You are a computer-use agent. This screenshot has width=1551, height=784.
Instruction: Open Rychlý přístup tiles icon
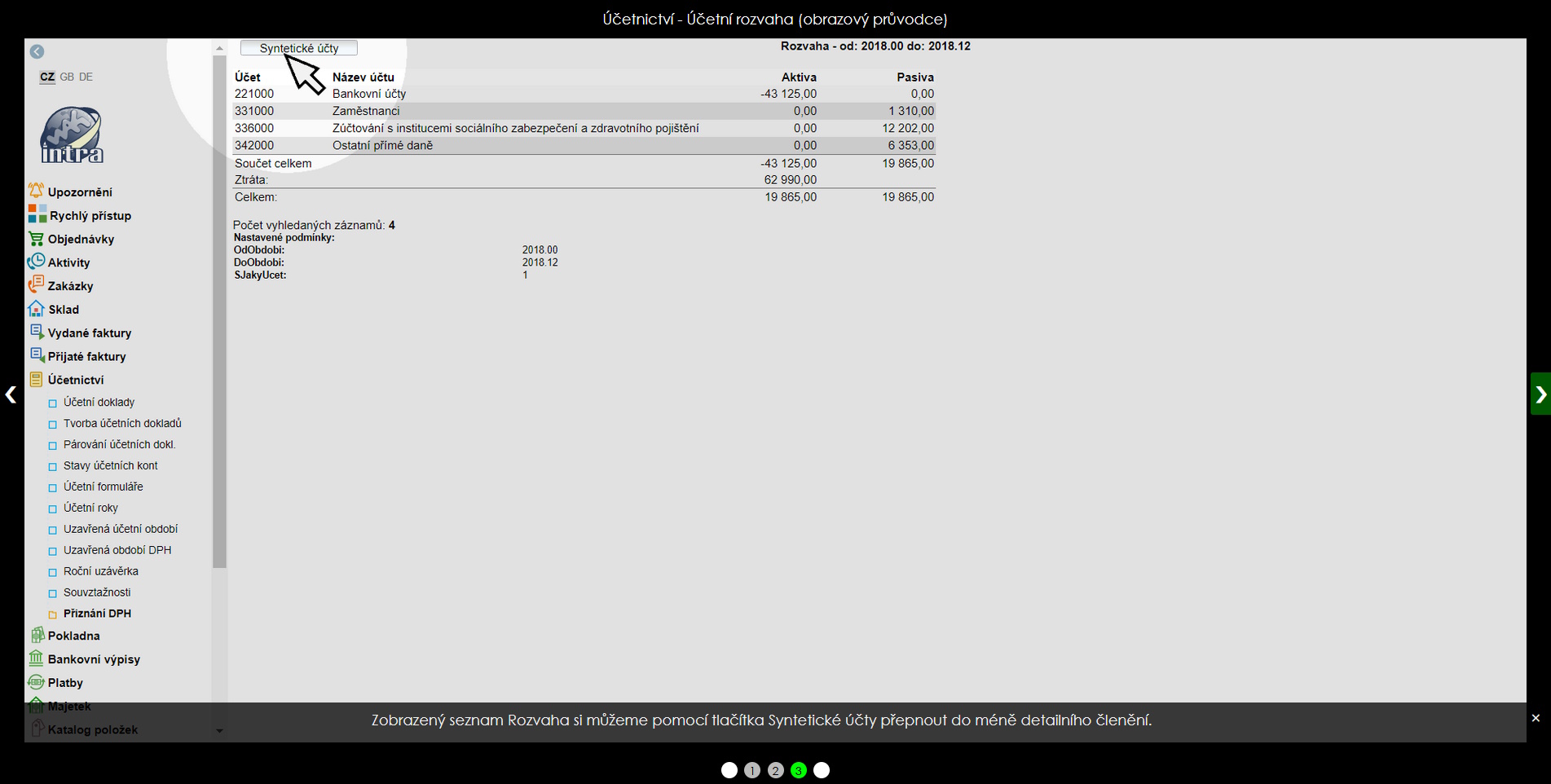click(x=37, y=214)
